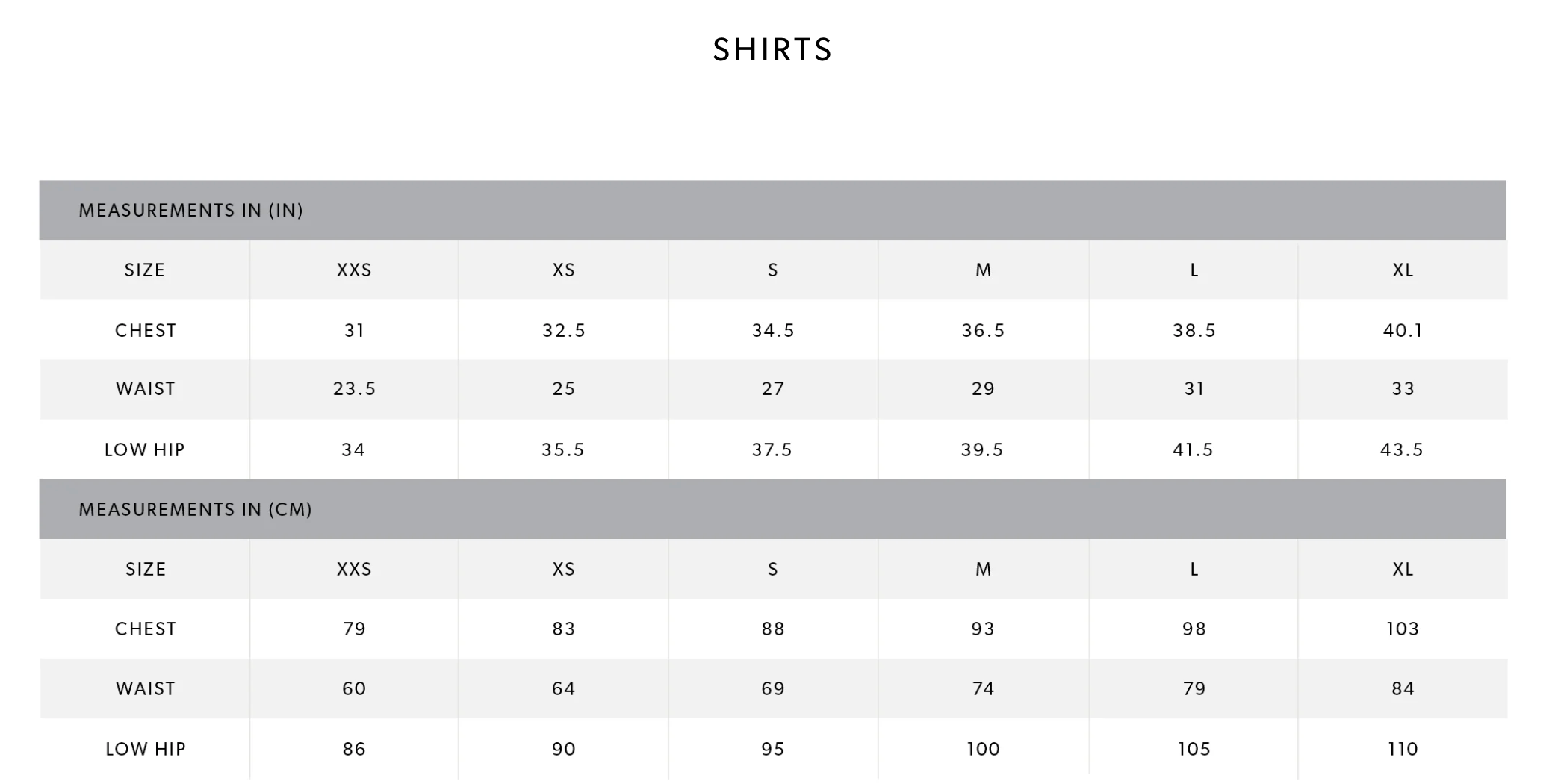
Task: Select the 43.5 low hip cell
Action: click(x=1402, y=450)
